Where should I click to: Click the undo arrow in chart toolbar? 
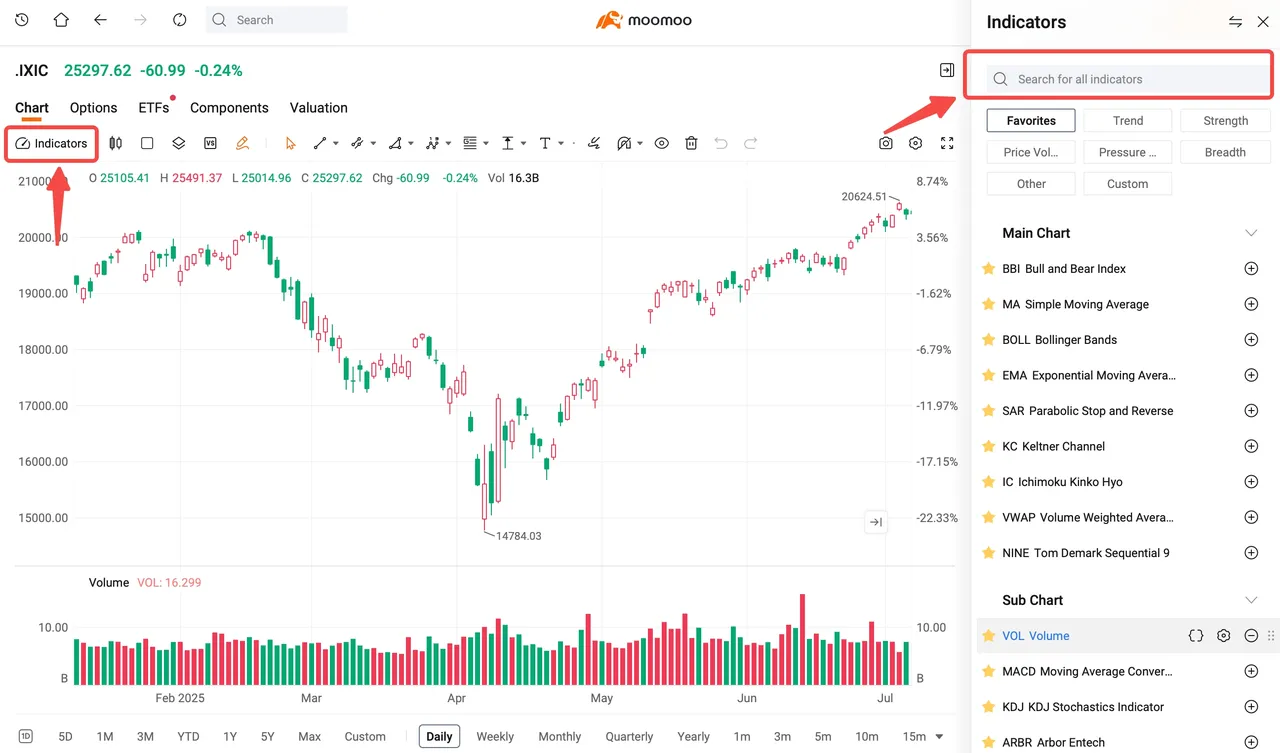721,143
